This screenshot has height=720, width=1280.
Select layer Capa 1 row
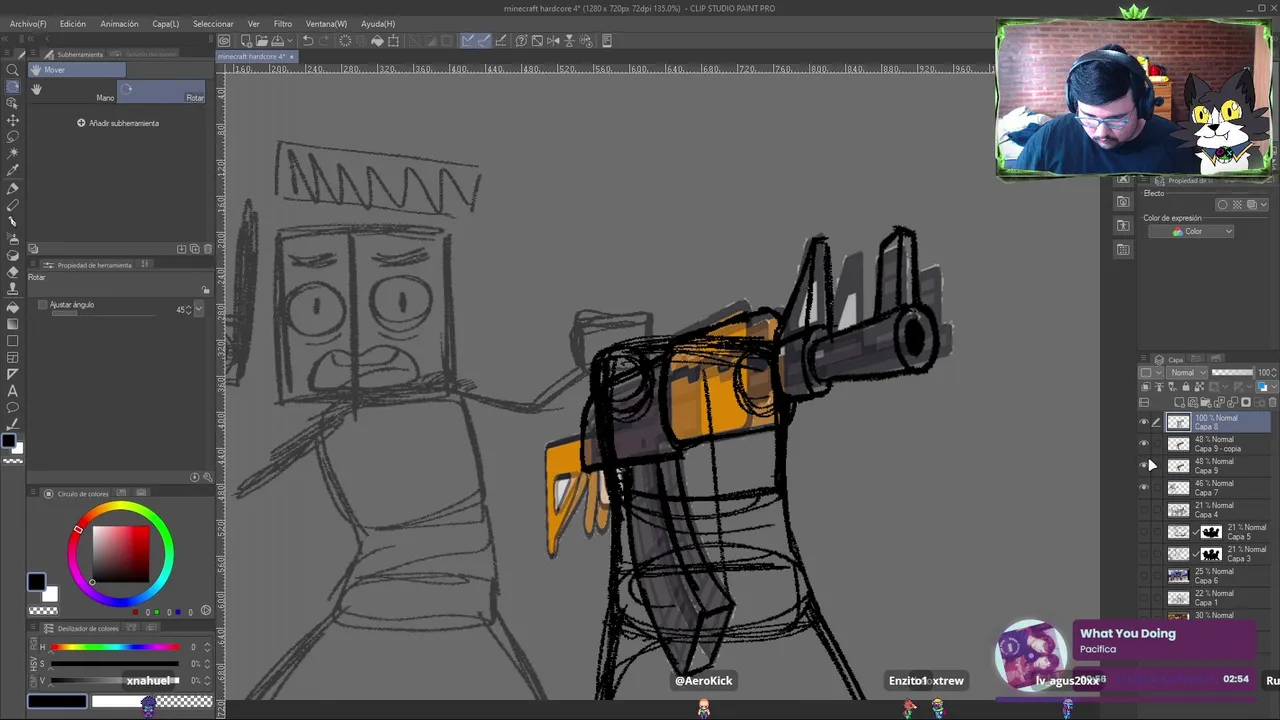[1205, 598]
